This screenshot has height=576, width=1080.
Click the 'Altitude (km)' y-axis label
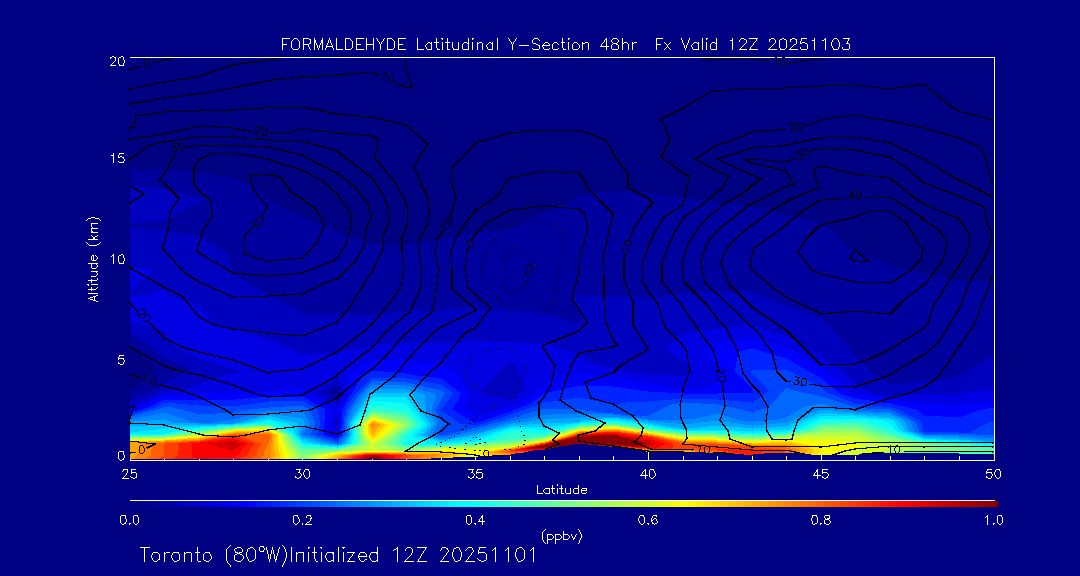93,258
